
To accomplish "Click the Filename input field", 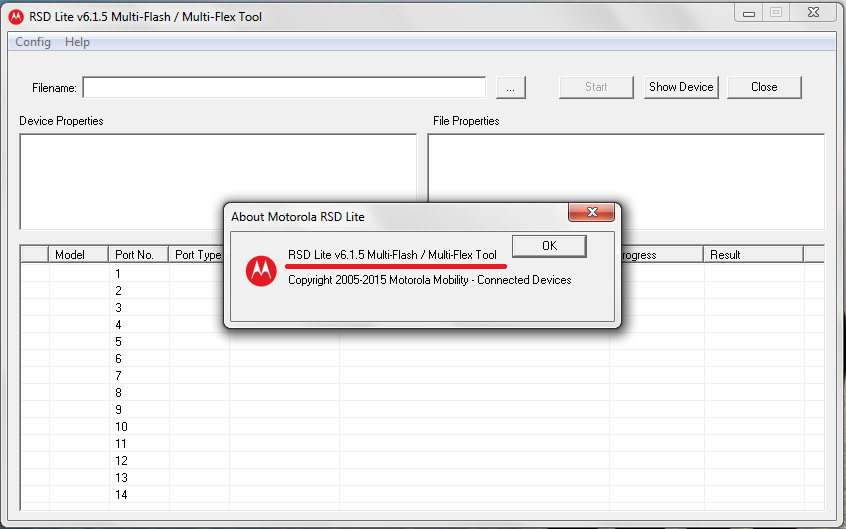I will 284,87.
